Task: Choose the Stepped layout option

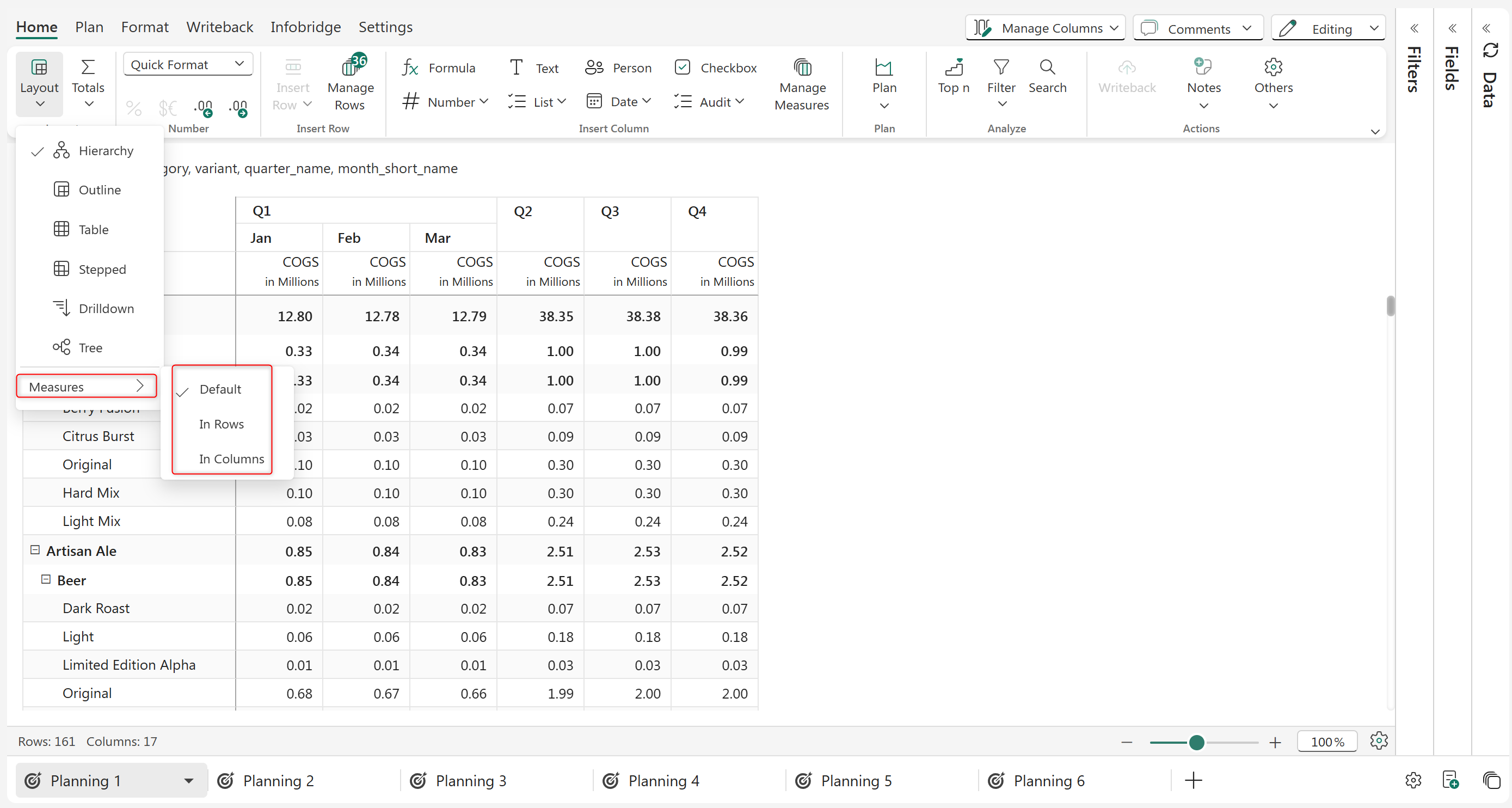Action: pos(102,269)
